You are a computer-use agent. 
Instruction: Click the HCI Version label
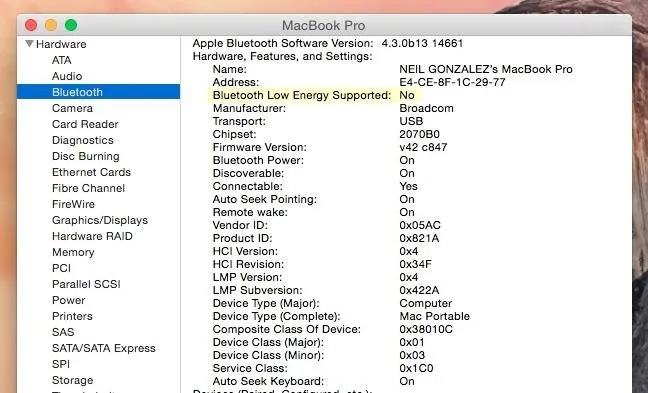point(245,251)
